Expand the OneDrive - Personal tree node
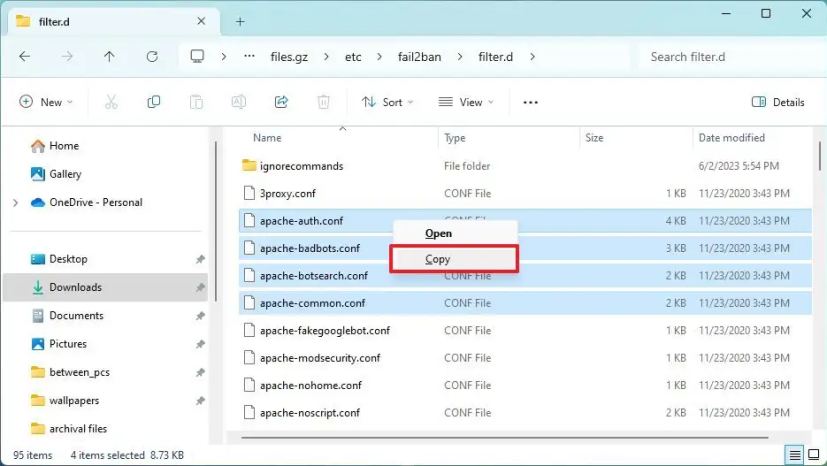 pos(15,202)
